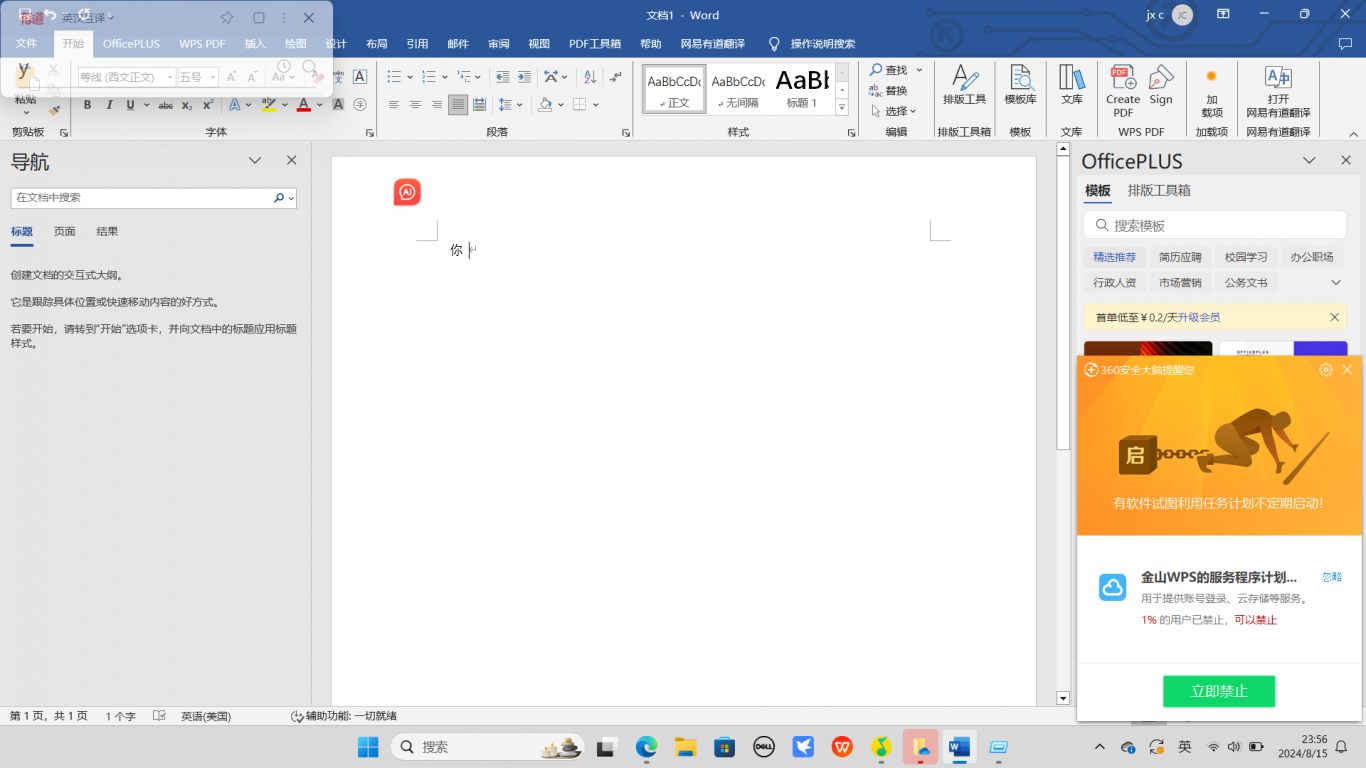This screenshot has width=1366, height=768.
Task: Open the 文件 File menu
Action: tap(26, 44)
